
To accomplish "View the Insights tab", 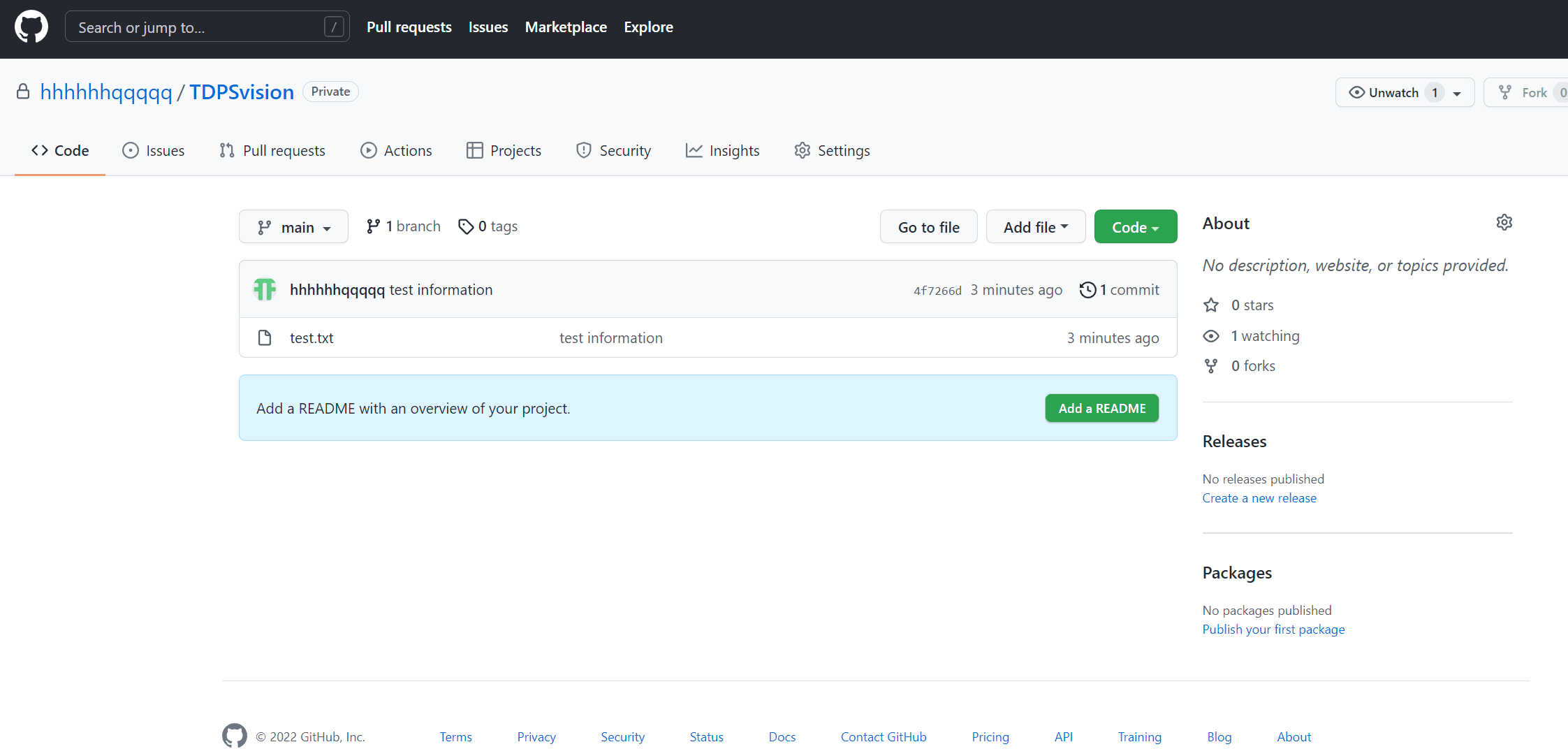I will coord(722,151).
